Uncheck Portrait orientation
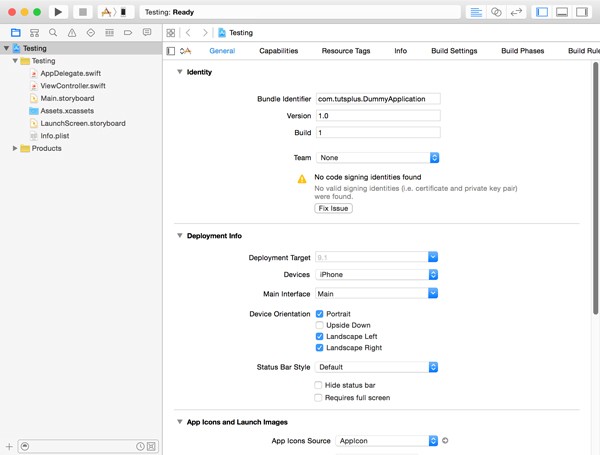The height and width of the screenshot is (455, 600). tap(320, 314)
